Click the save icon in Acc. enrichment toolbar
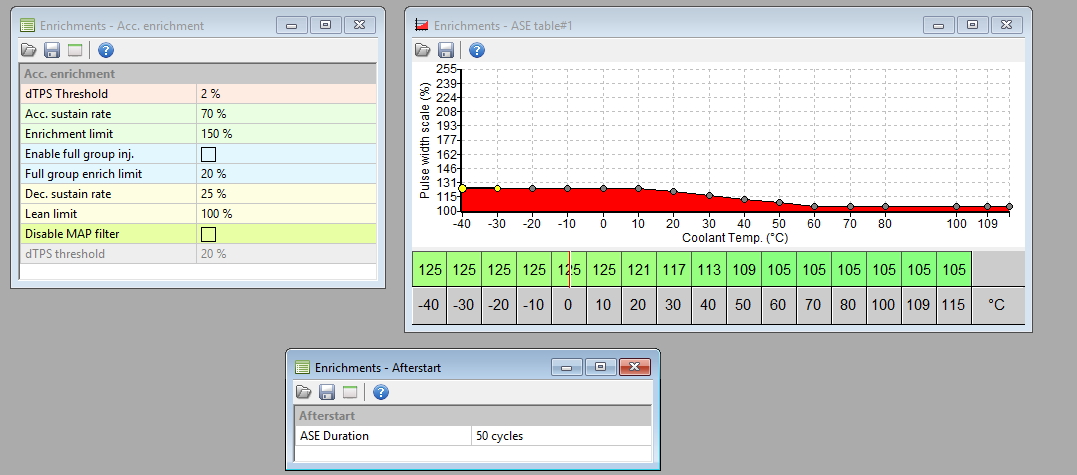This screenshot has height=475, width=1077. [52, 50]
